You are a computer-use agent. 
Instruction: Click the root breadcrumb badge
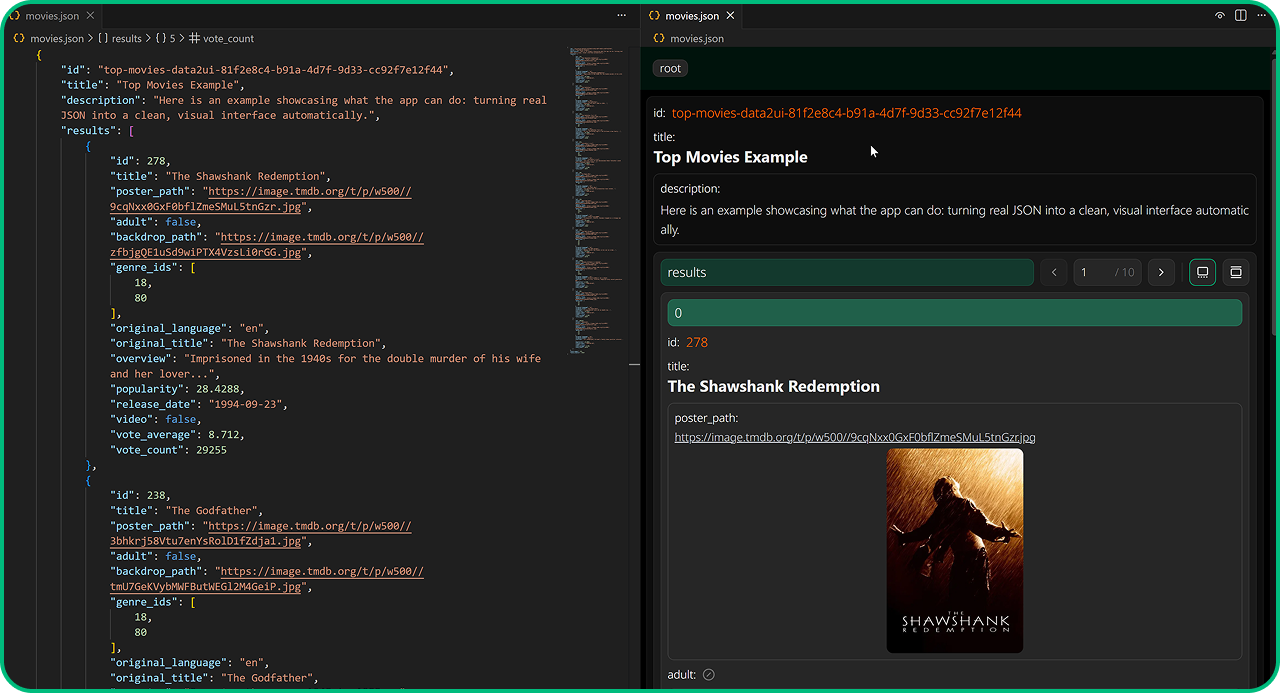coord(669,68)
